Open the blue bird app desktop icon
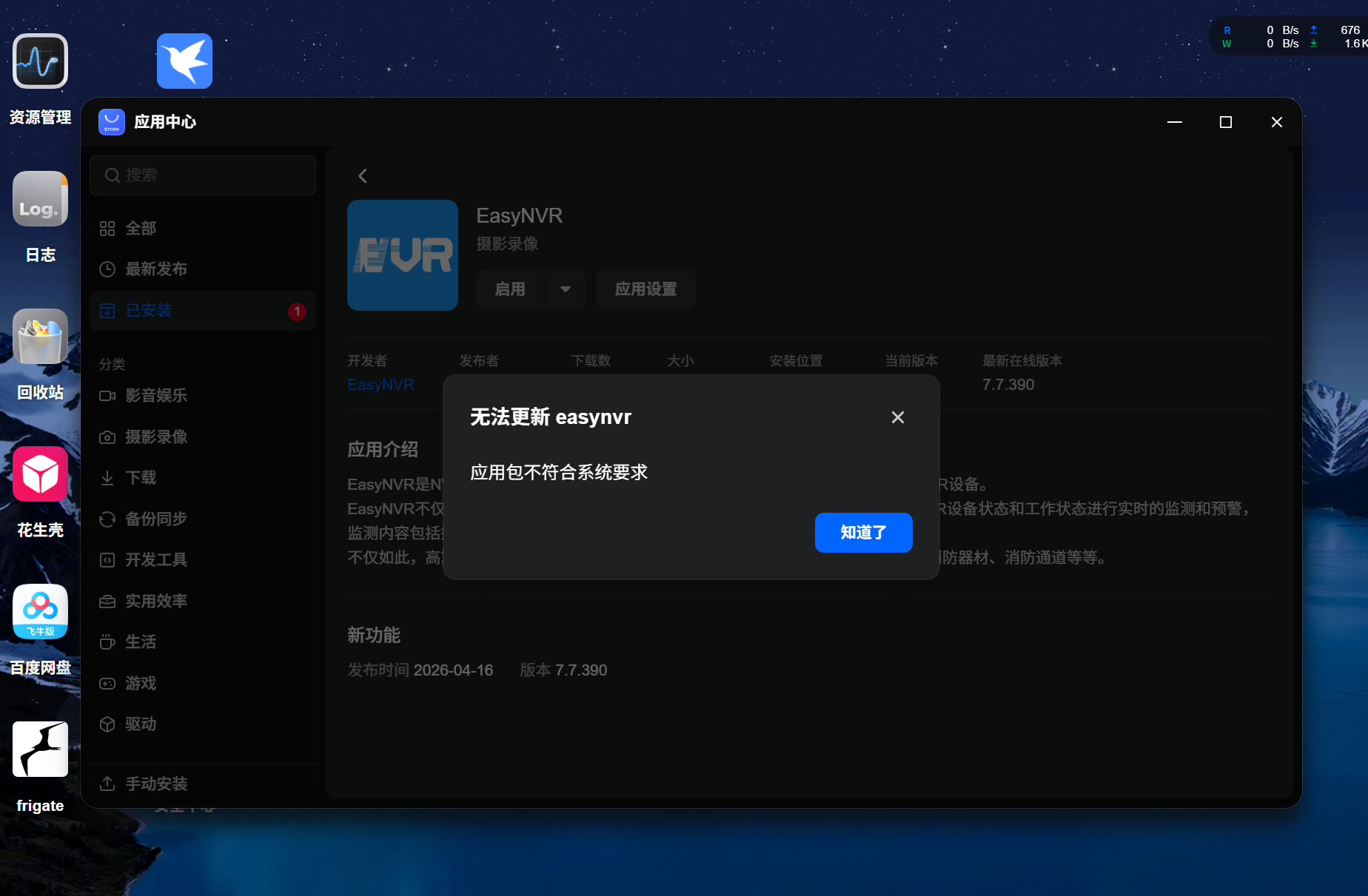This screenshot has width=1368, height=896. pyautogui.click(x=184, y=61)
